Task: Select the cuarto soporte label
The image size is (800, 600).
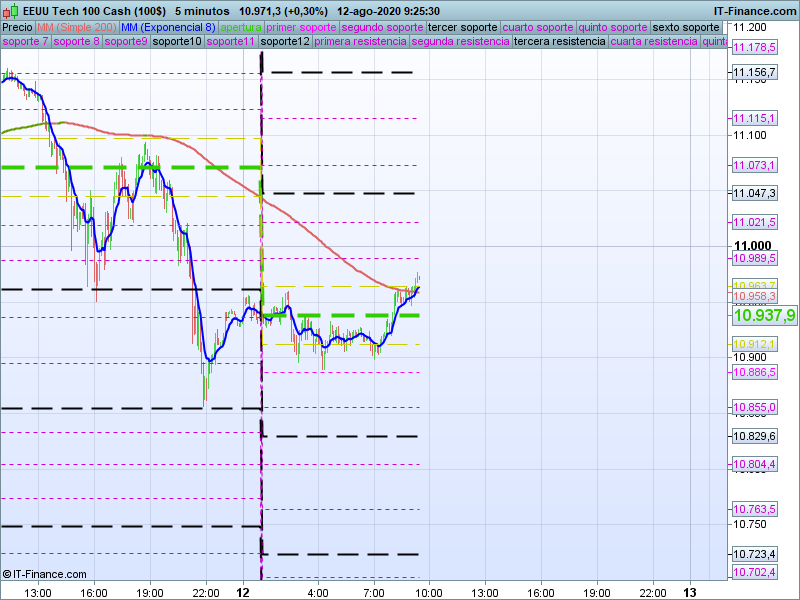Action: point(538,27)
